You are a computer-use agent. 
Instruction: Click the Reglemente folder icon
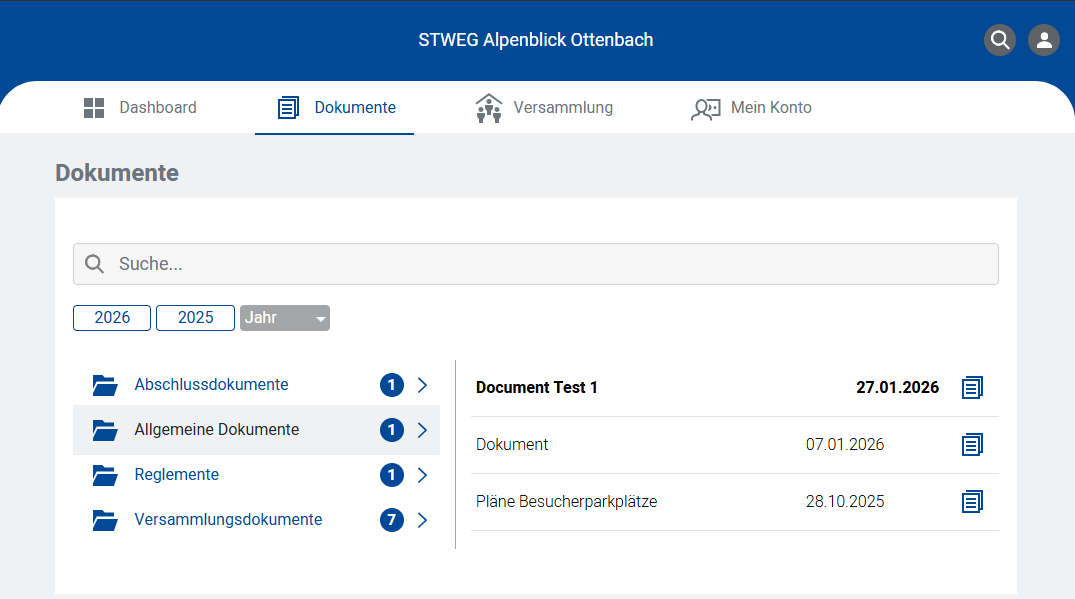point(105,475)
